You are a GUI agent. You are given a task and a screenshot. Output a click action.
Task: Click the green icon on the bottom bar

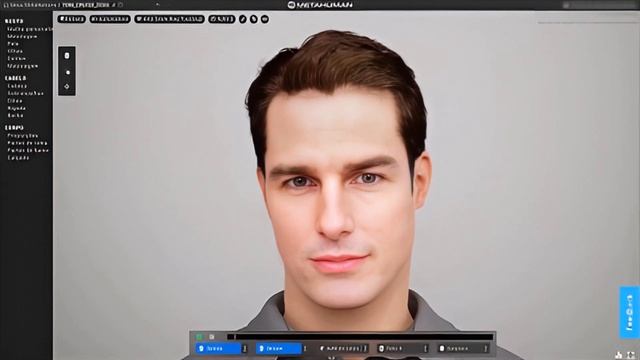pos(199,337)
